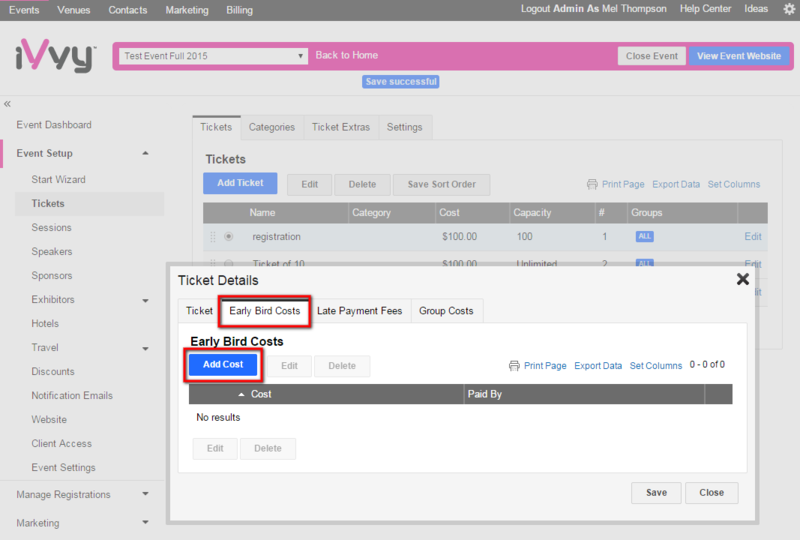
Task: Open the Group Costs tab
Action: tap(446, 311)
